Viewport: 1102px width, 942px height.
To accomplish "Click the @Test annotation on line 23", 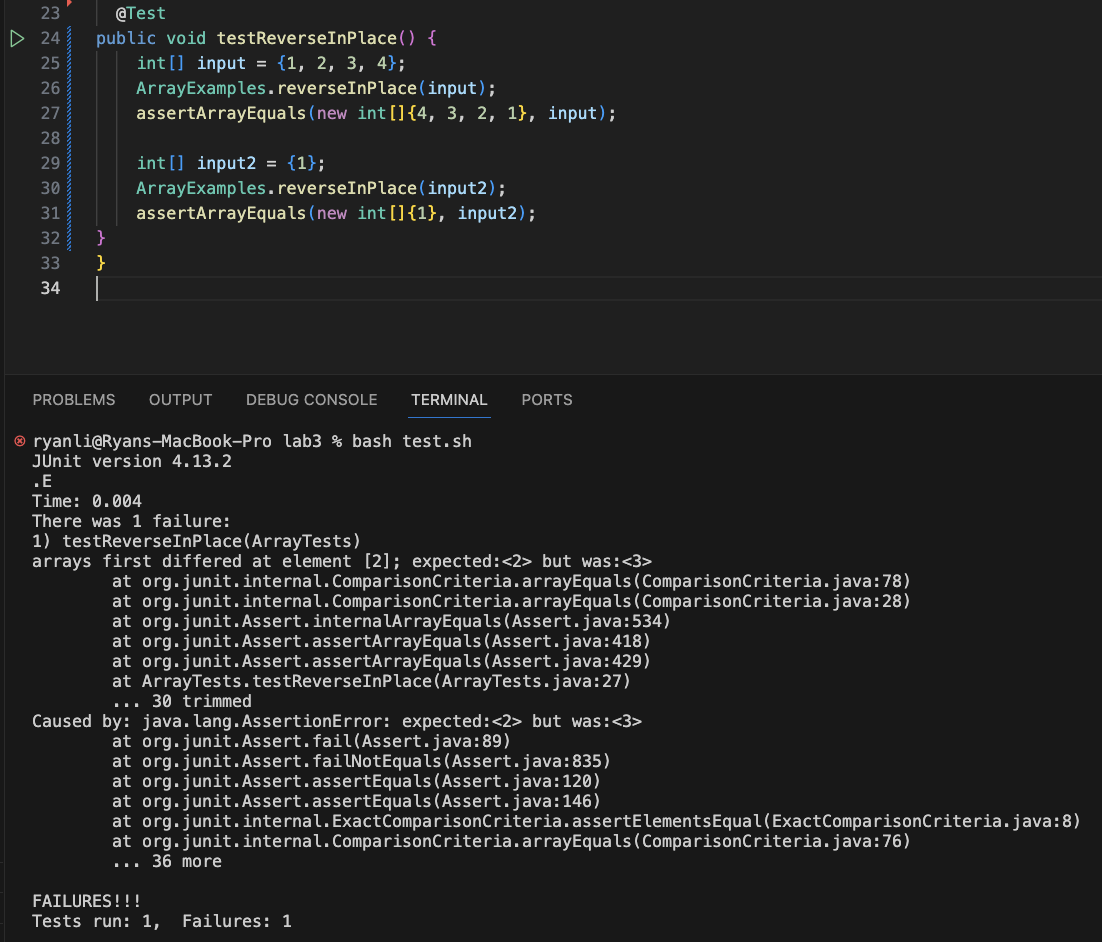I will pyautogui.click(x=141, y=13).
